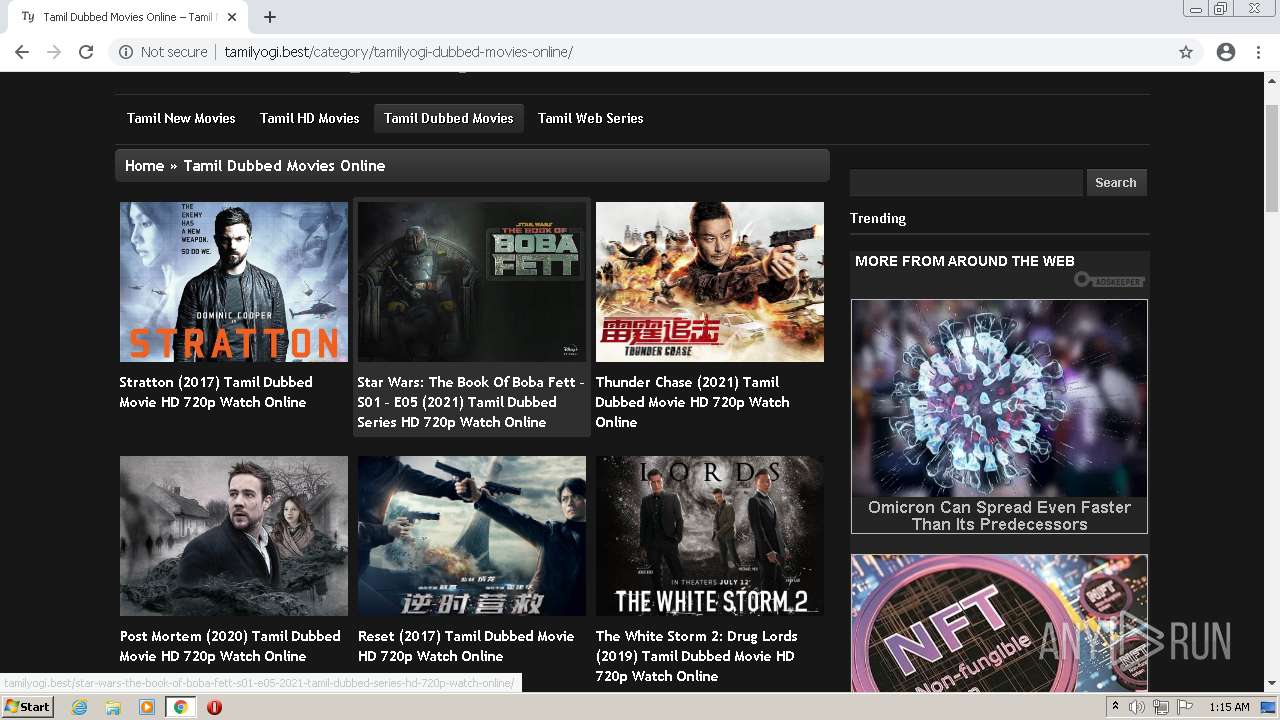
Task: Close the Tamil Dubbed Movies Online tab
Action: point(232,17)
